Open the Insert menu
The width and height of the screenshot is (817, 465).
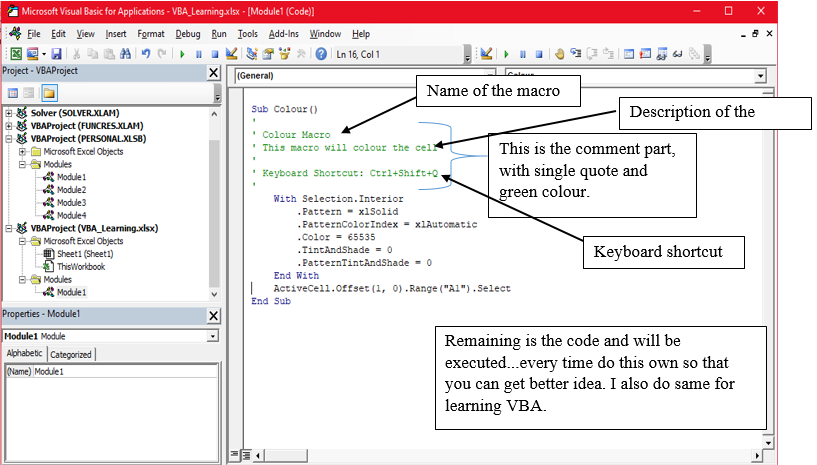(116, 34)
